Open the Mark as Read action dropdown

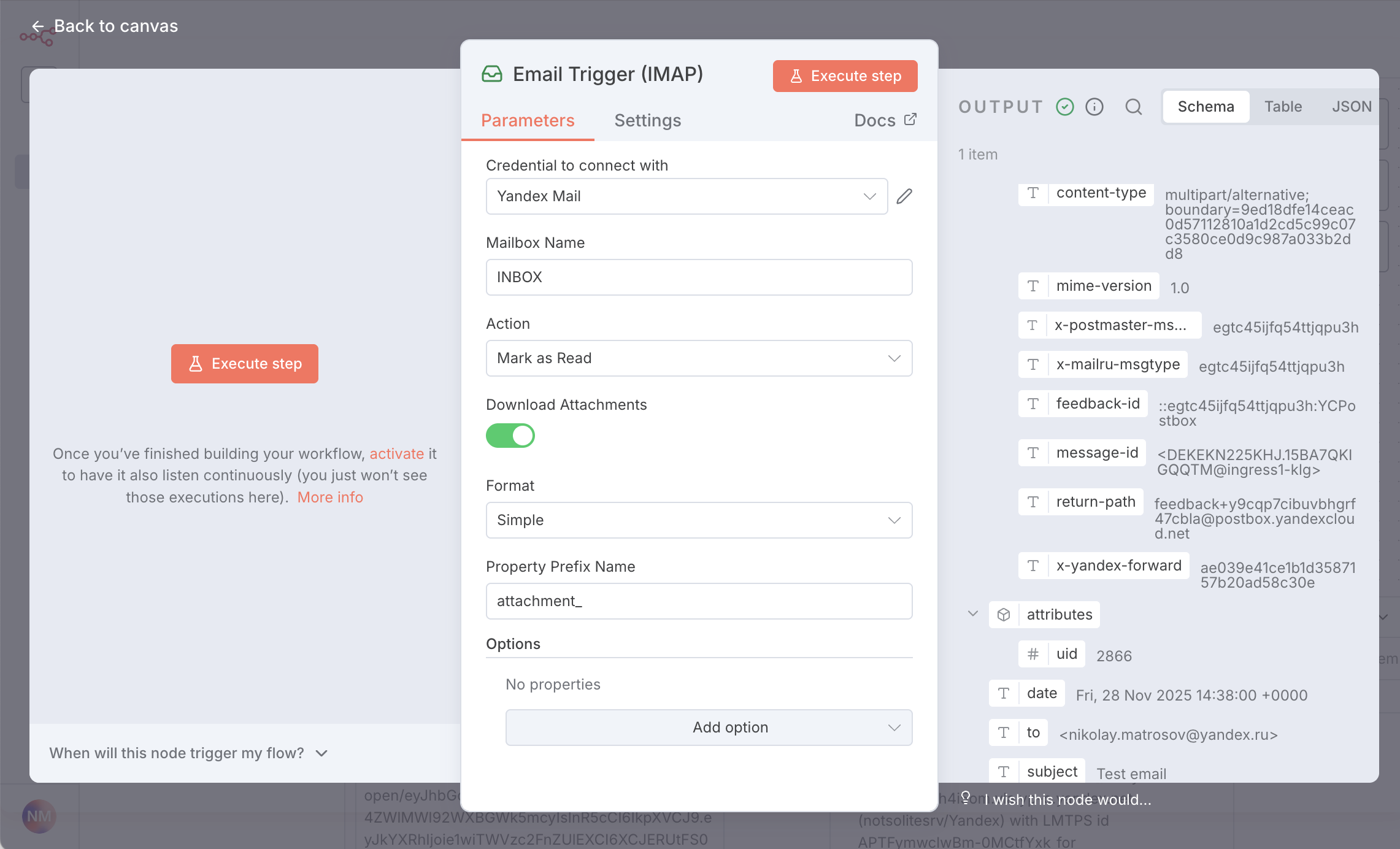(699, 358)
